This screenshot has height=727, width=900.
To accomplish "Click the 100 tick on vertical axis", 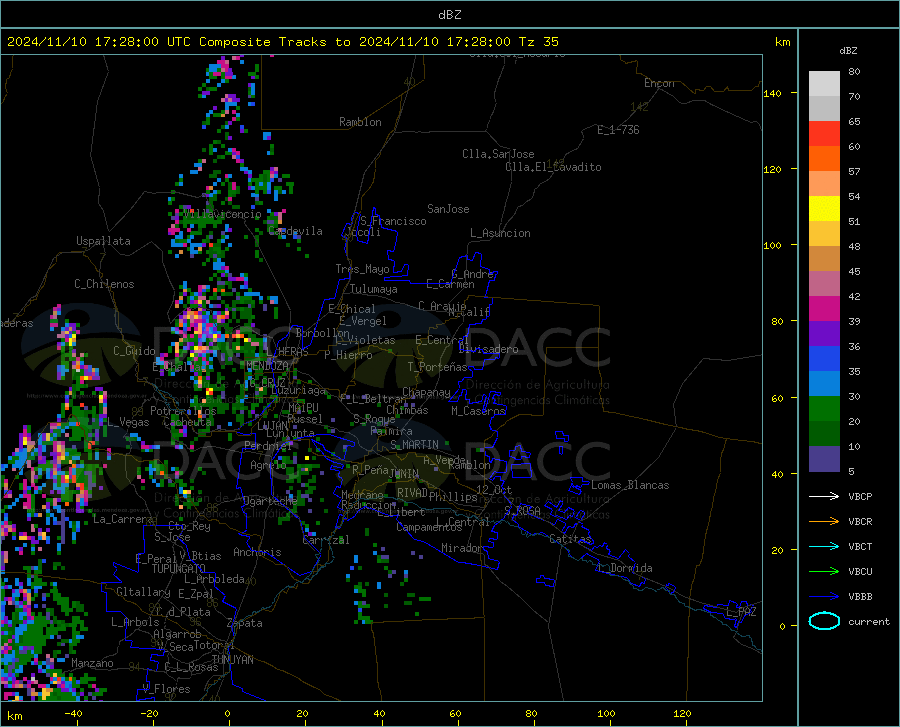I will [772, 245].
